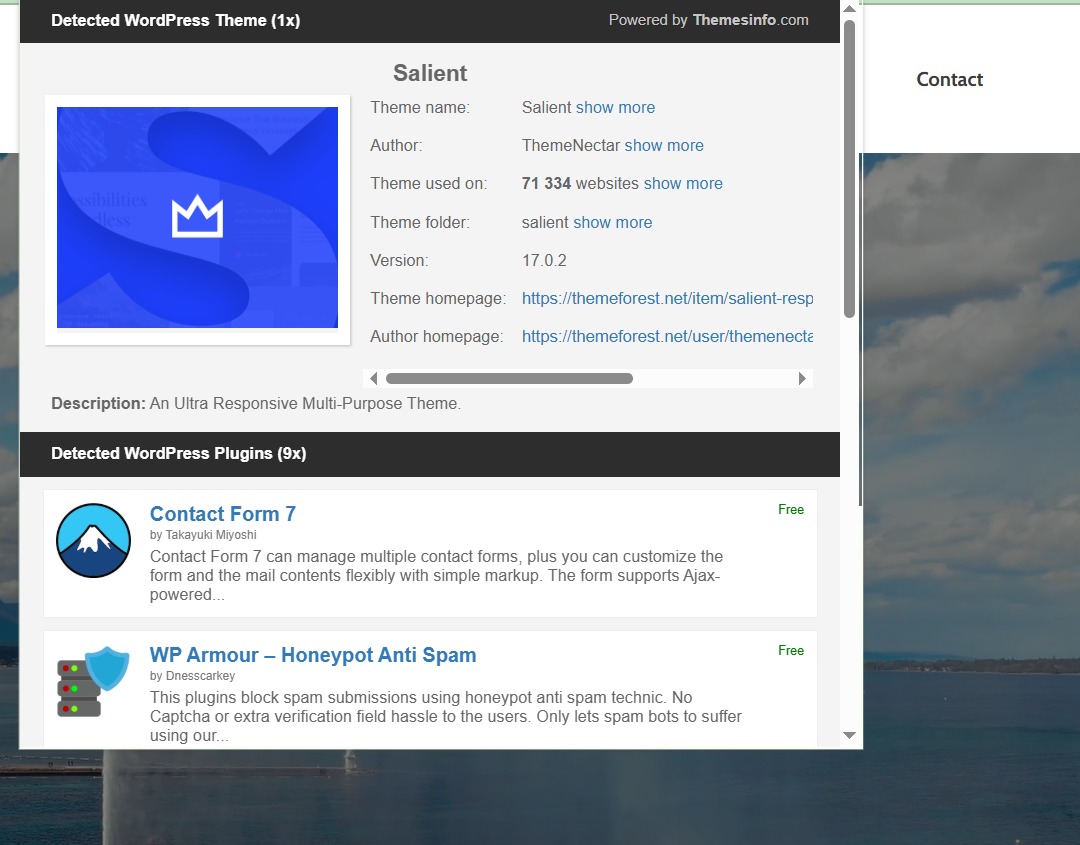
Task: Click the Salient theme heading
Action: click(x=430, y=73)
